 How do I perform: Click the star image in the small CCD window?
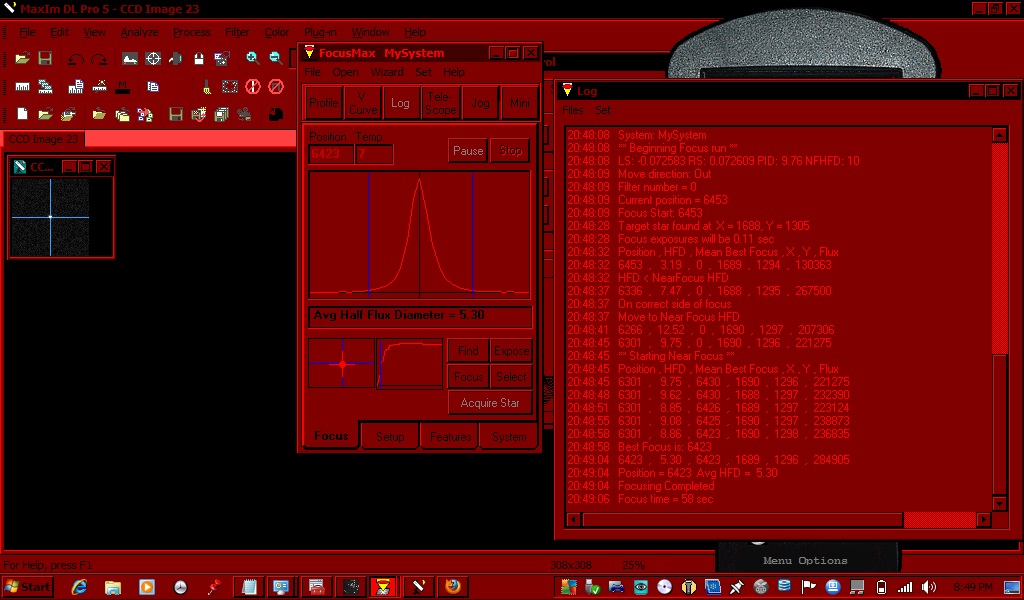[50, 217]
